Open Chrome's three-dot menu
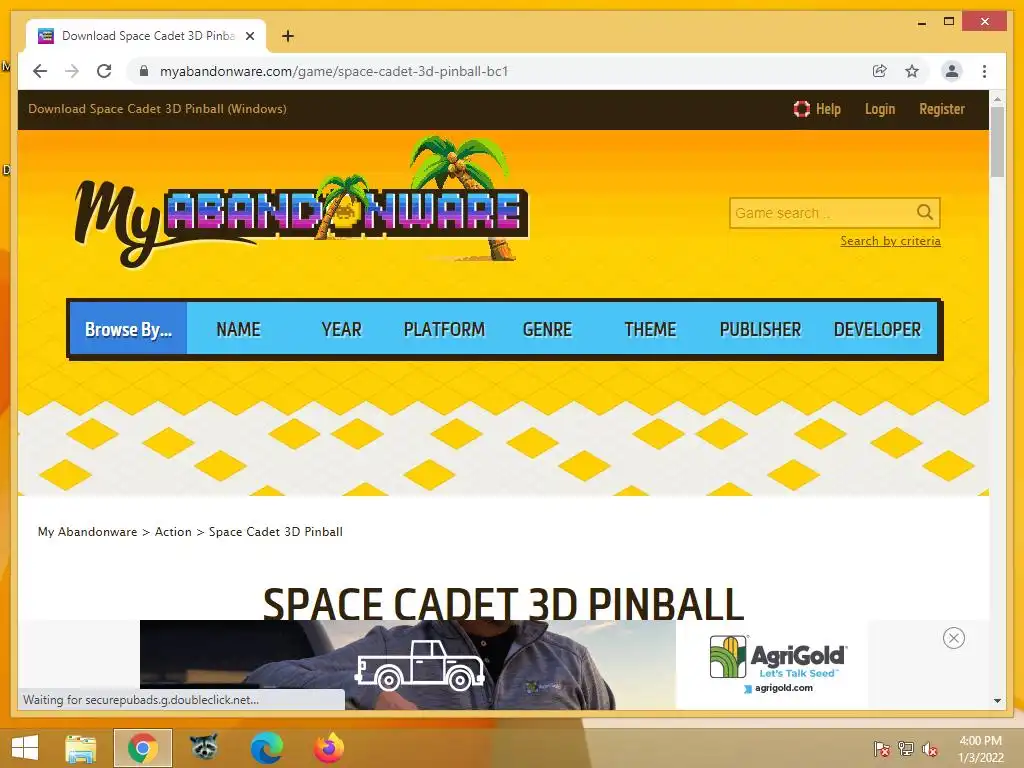This screenshot has width=1024, height=768. click(984, 71)
